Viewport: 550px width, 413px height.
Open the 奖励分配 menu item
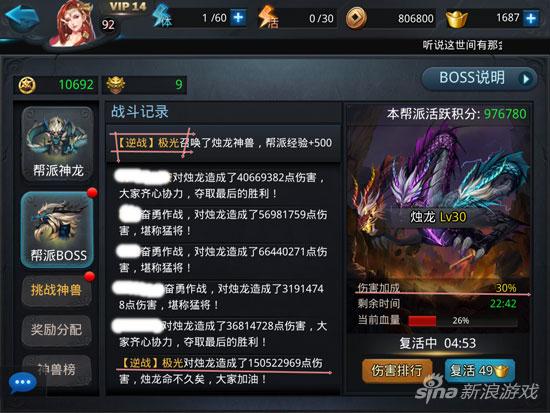[x=57, y=330]
